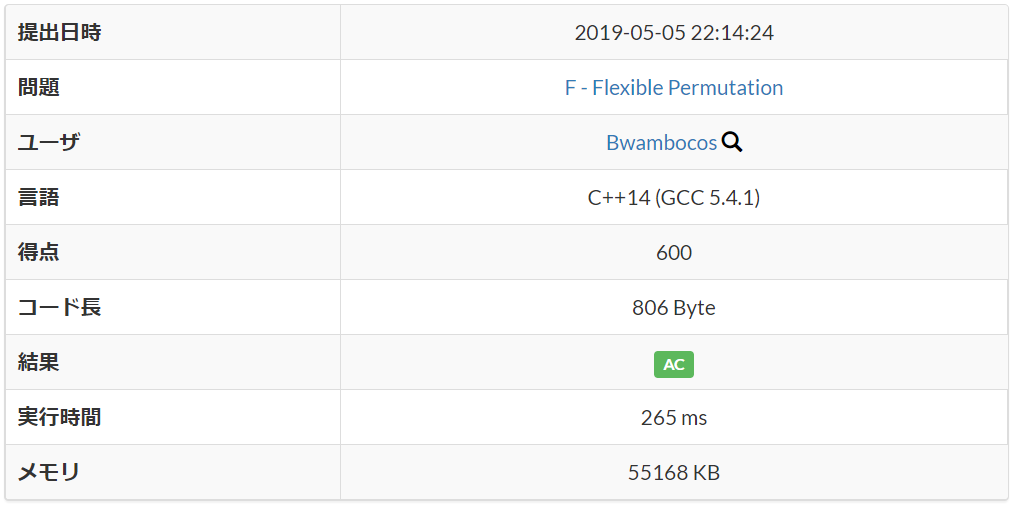Click the code length value 806 Byte

tap(674, 308)
